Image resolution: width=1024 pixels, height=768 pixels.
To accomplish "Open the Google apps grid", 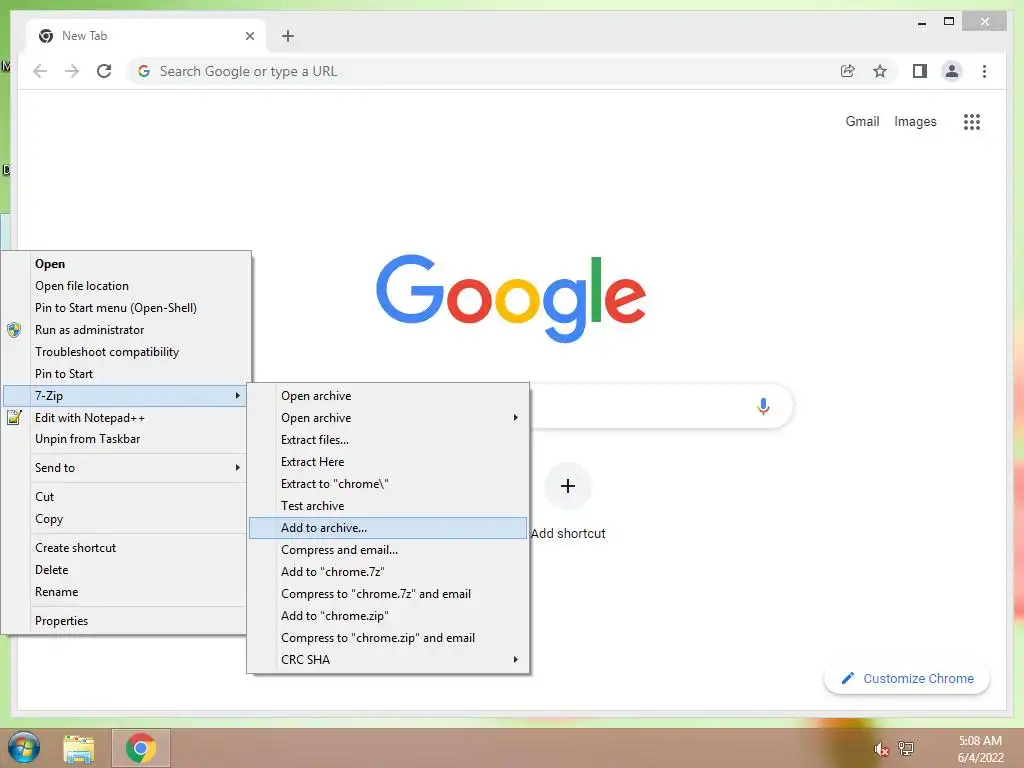I will pos(972,121).
